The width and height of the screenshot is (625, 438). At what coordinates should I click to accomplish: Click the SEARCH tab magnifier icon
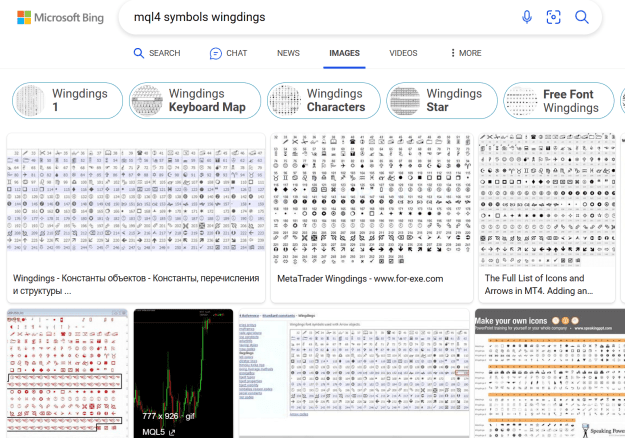tap(138, 53)
